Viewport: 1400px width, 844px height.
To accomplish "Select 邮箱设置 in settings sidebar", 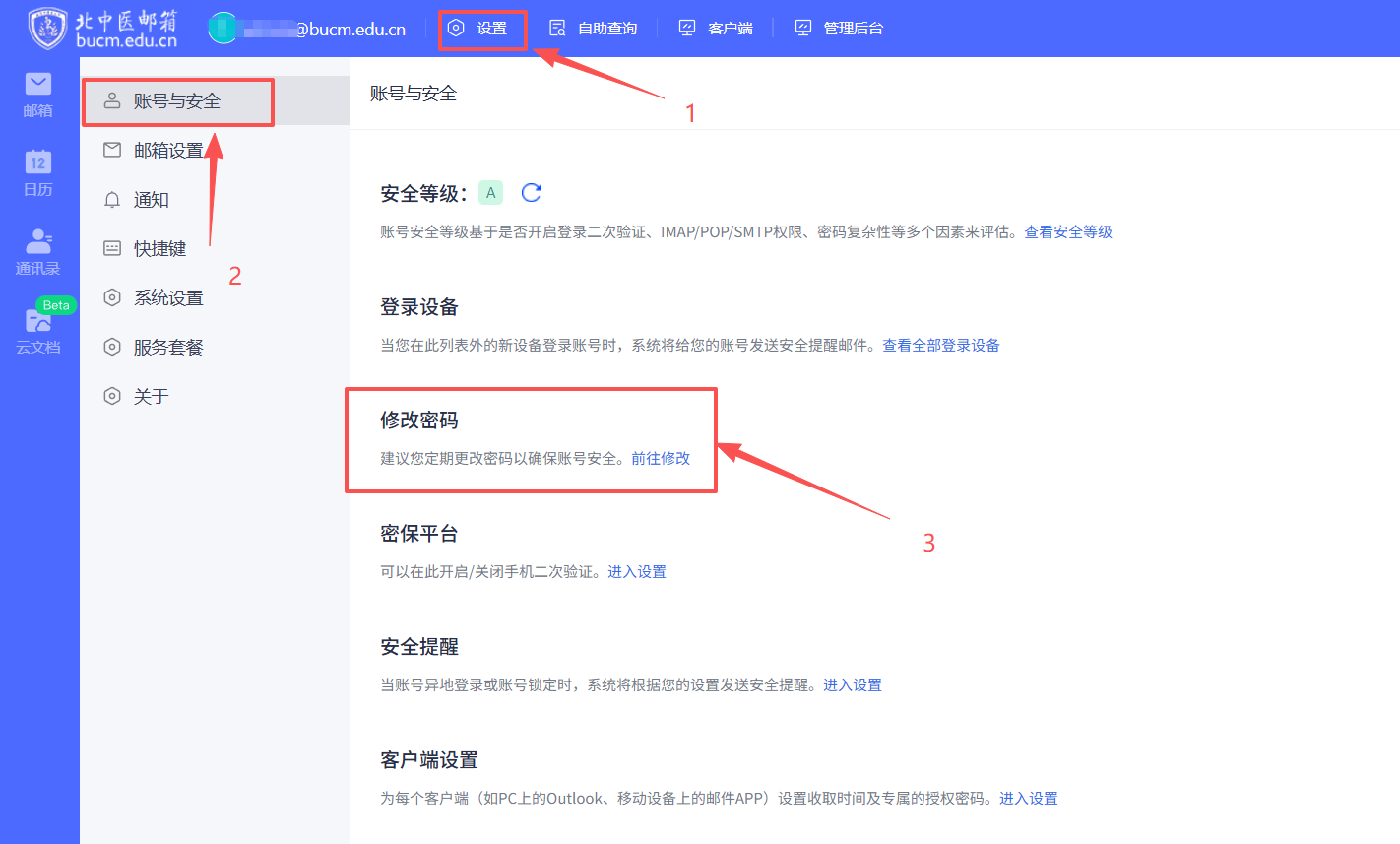I will coord(168,151).
